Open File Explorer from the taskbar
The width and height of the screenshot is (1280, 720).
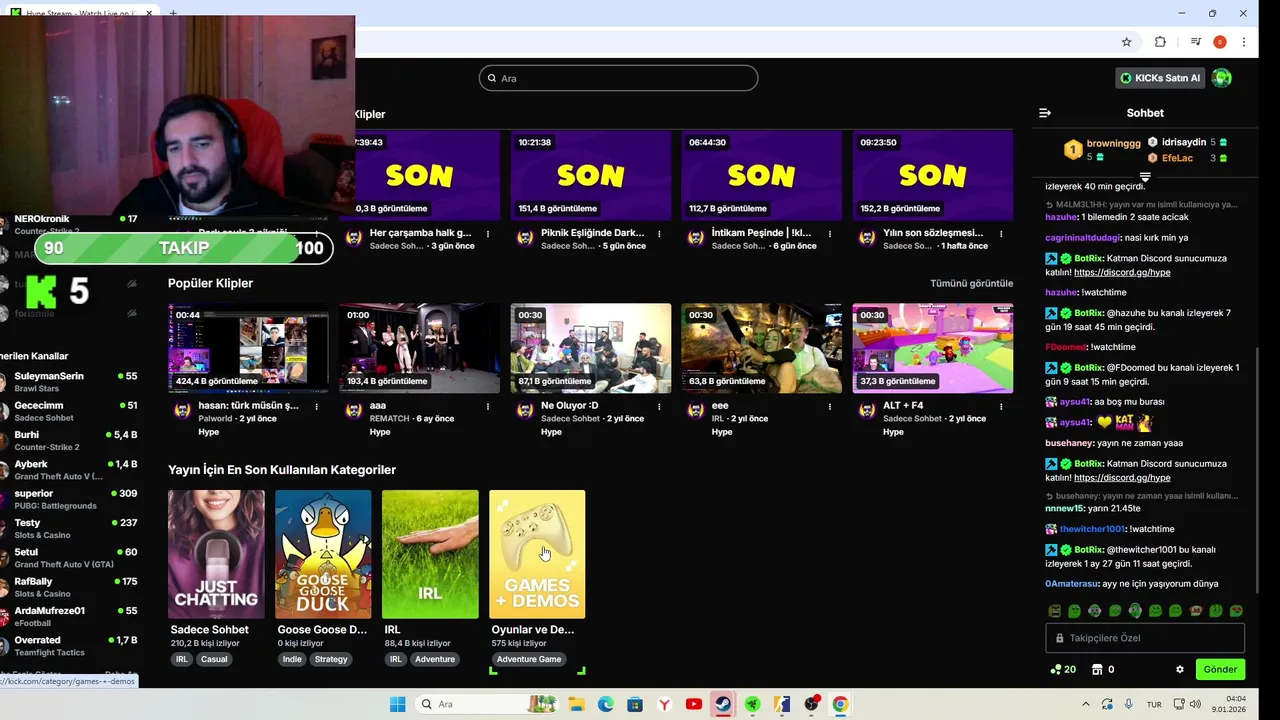click(577, 704)
